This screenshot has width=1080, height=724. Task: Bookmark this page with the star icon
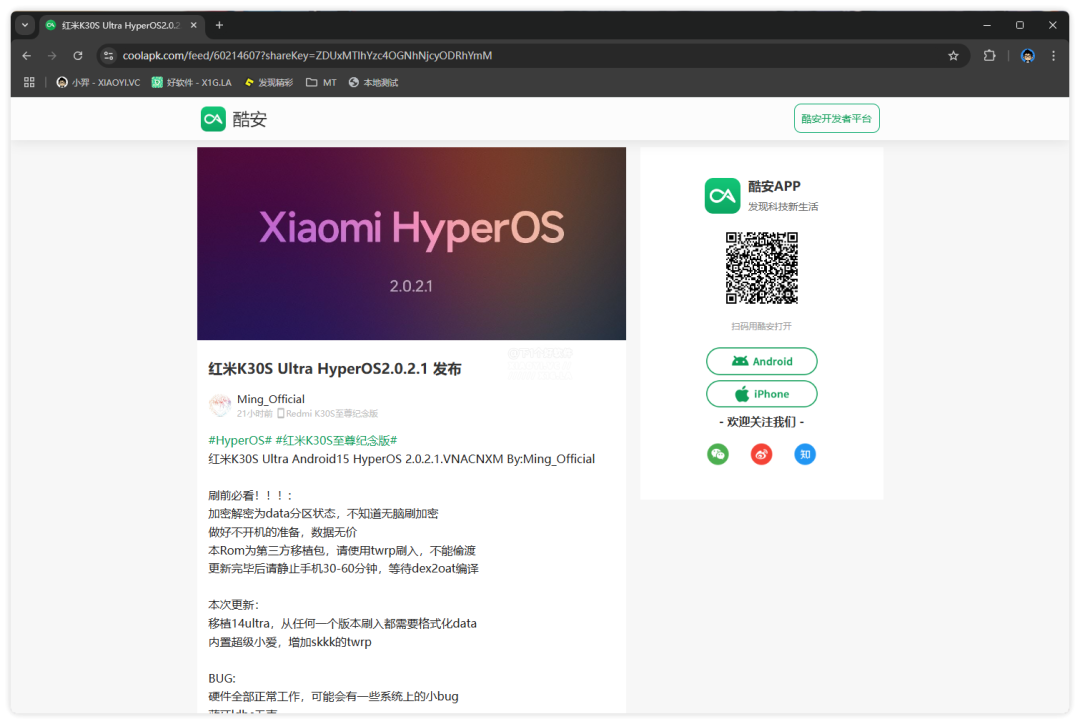[953, 56]
